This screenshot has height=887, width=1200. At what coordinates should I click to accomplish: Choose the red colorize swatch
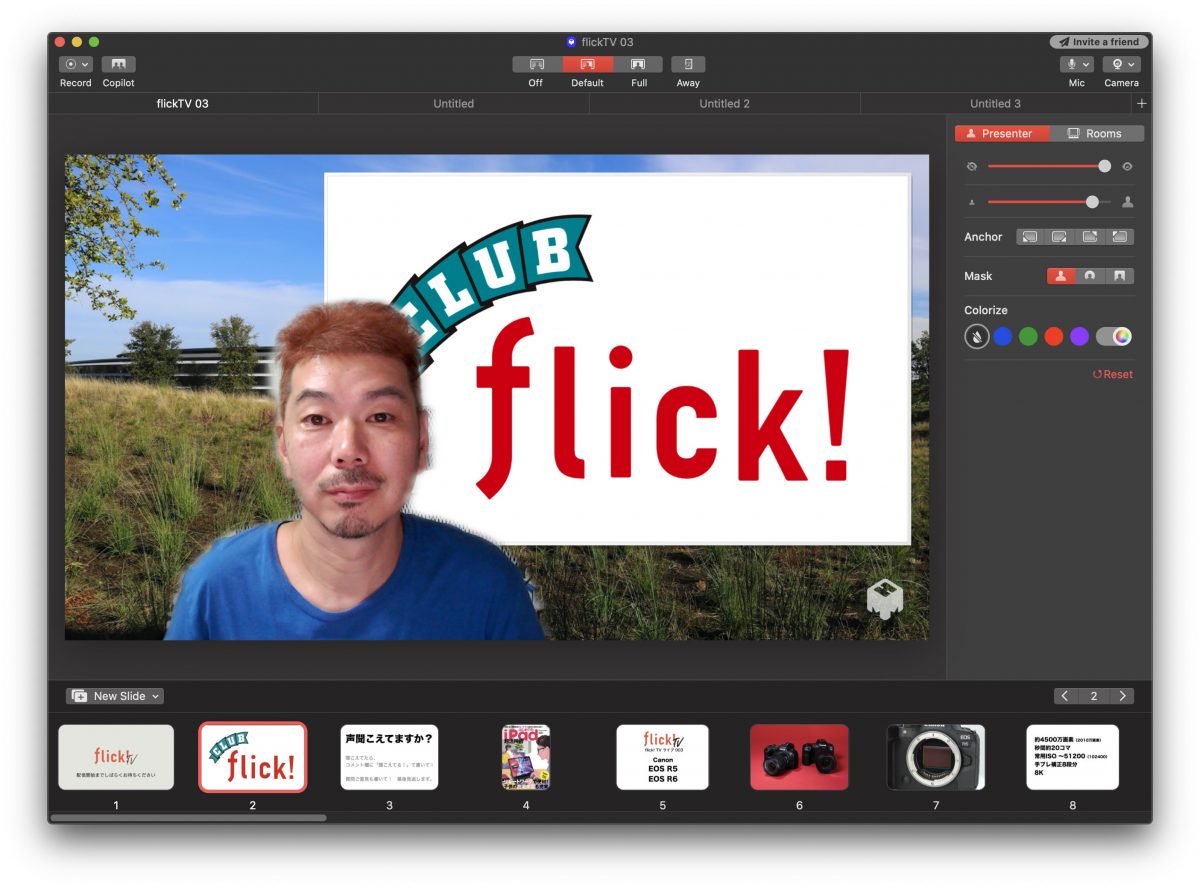point(1054,337)
